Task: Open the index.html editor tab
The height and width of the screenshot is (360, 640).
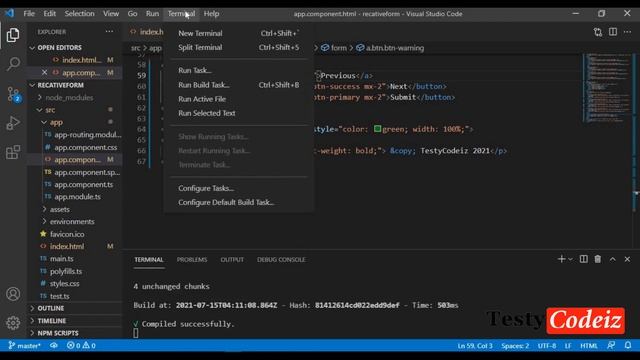Action: pyautogui.click(x=146, y=32)
